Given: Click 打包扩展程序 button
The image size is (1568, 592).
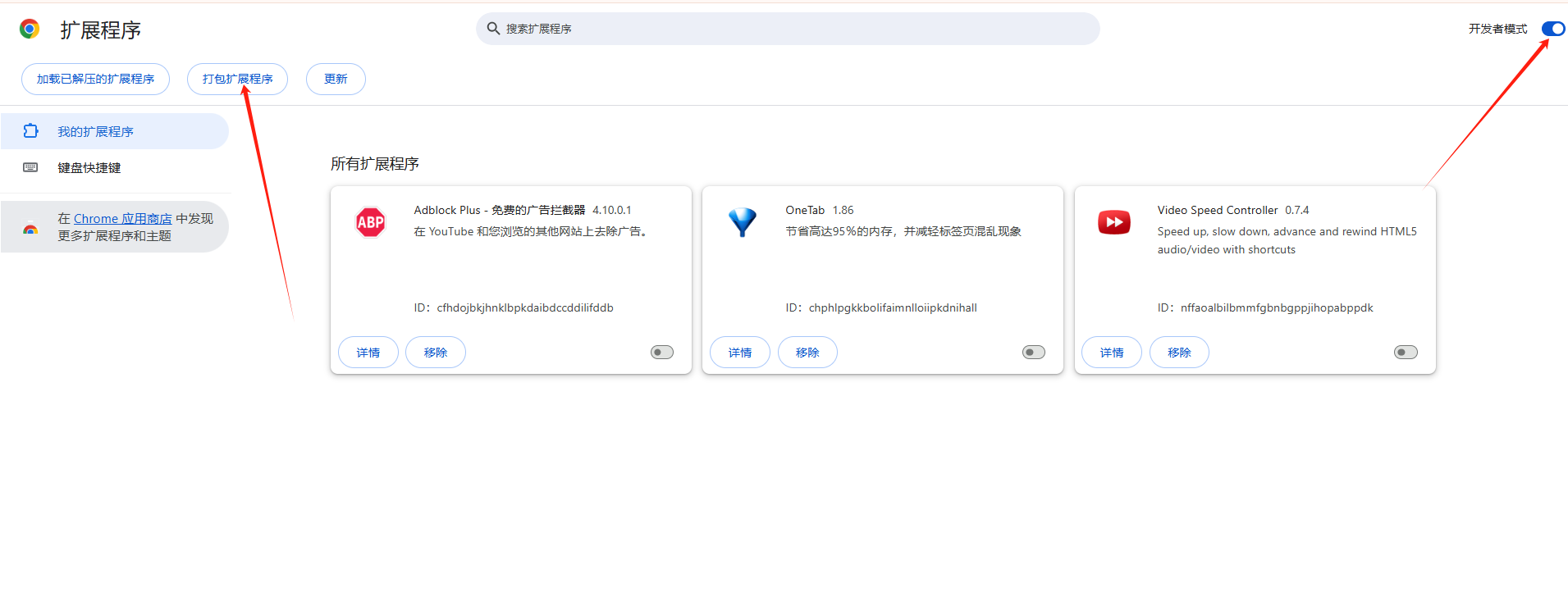Looking at the screenshot, I should [x=237, y=79].
